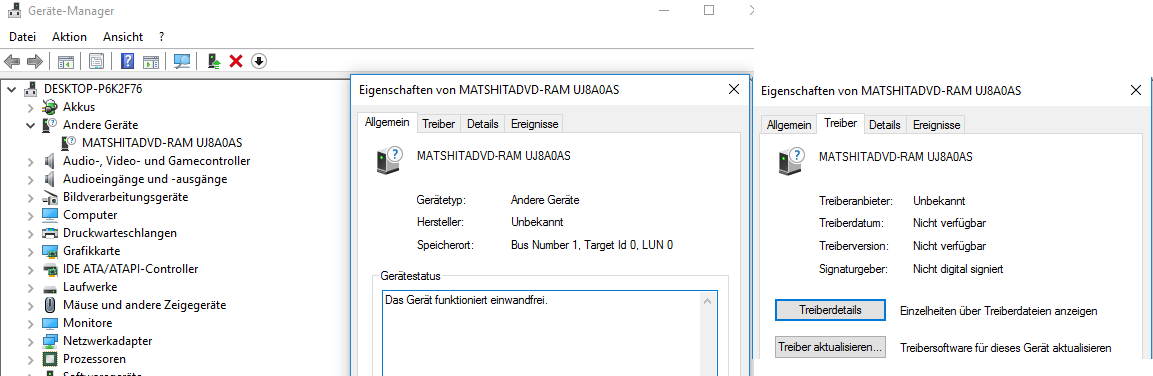1153x376 pixels.
Task: Select MATSHITADVD-RAM UJ8A0AS in device tree
Action: point(163,143)
